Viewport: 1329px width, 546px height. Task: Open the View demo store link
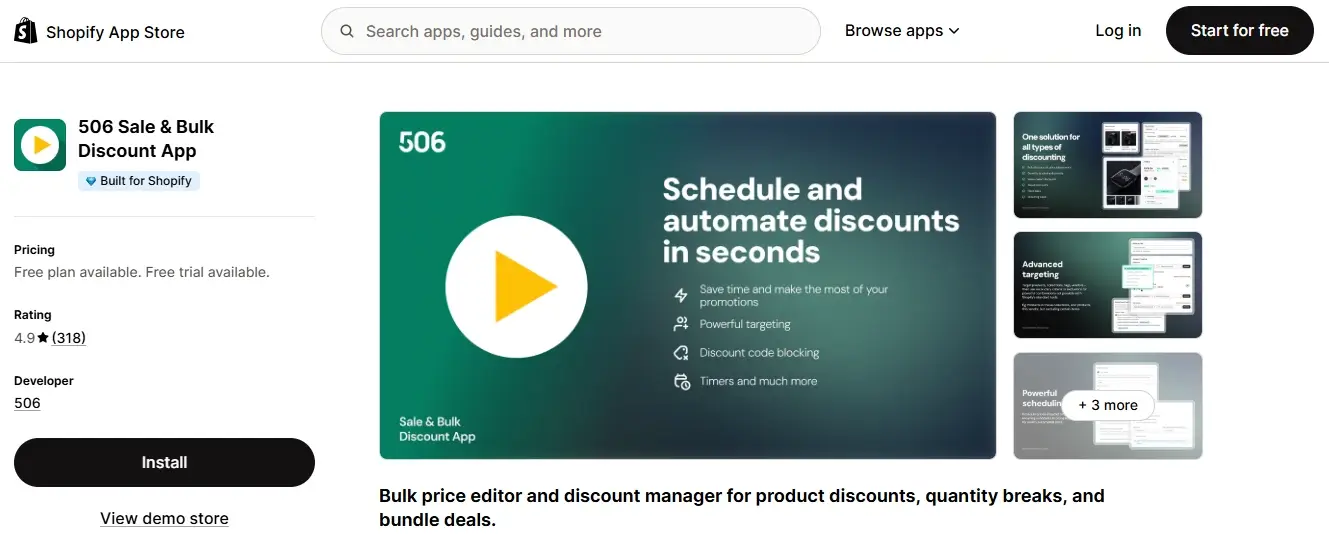click(x=164, y=518)
